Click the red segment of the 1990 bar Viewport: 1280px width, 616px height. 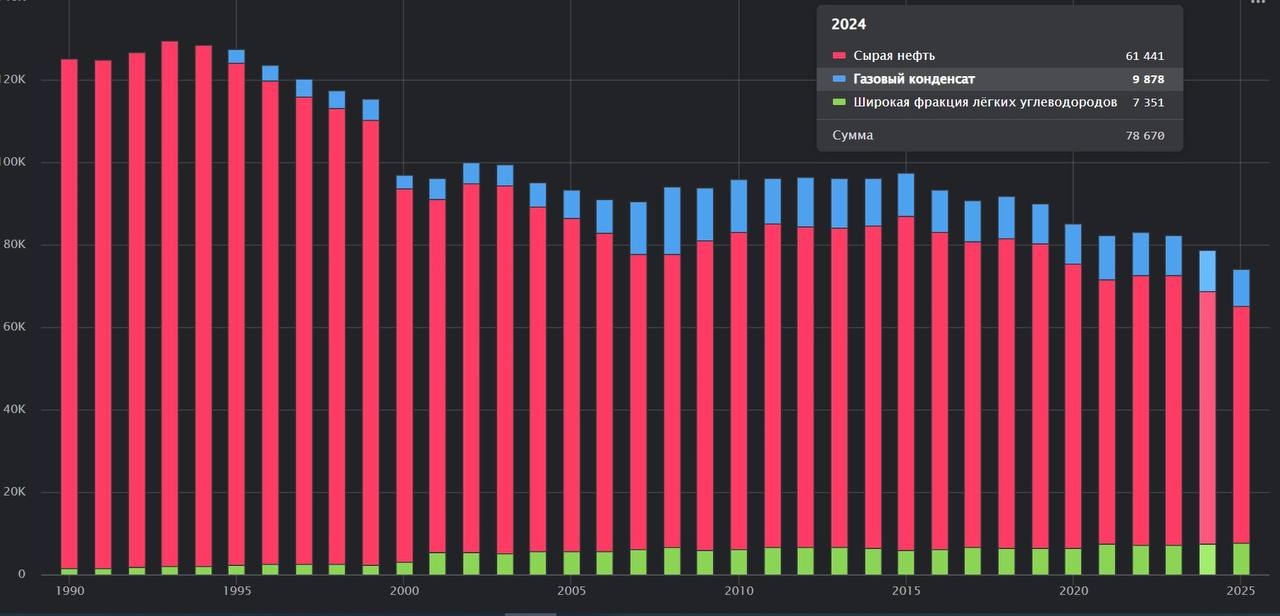(x=69, y=300)
